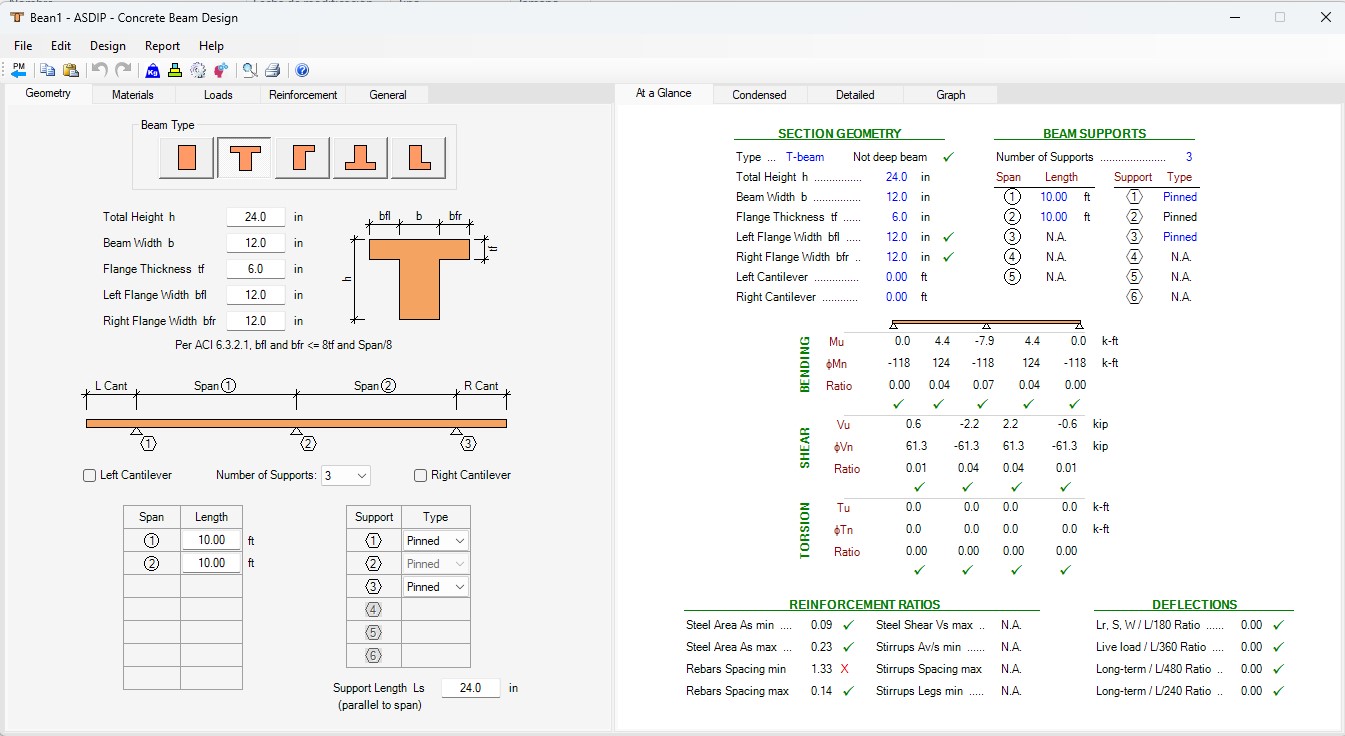Click the Copy icon in the toolbar
1345x736 pixels.
point(47,70)
